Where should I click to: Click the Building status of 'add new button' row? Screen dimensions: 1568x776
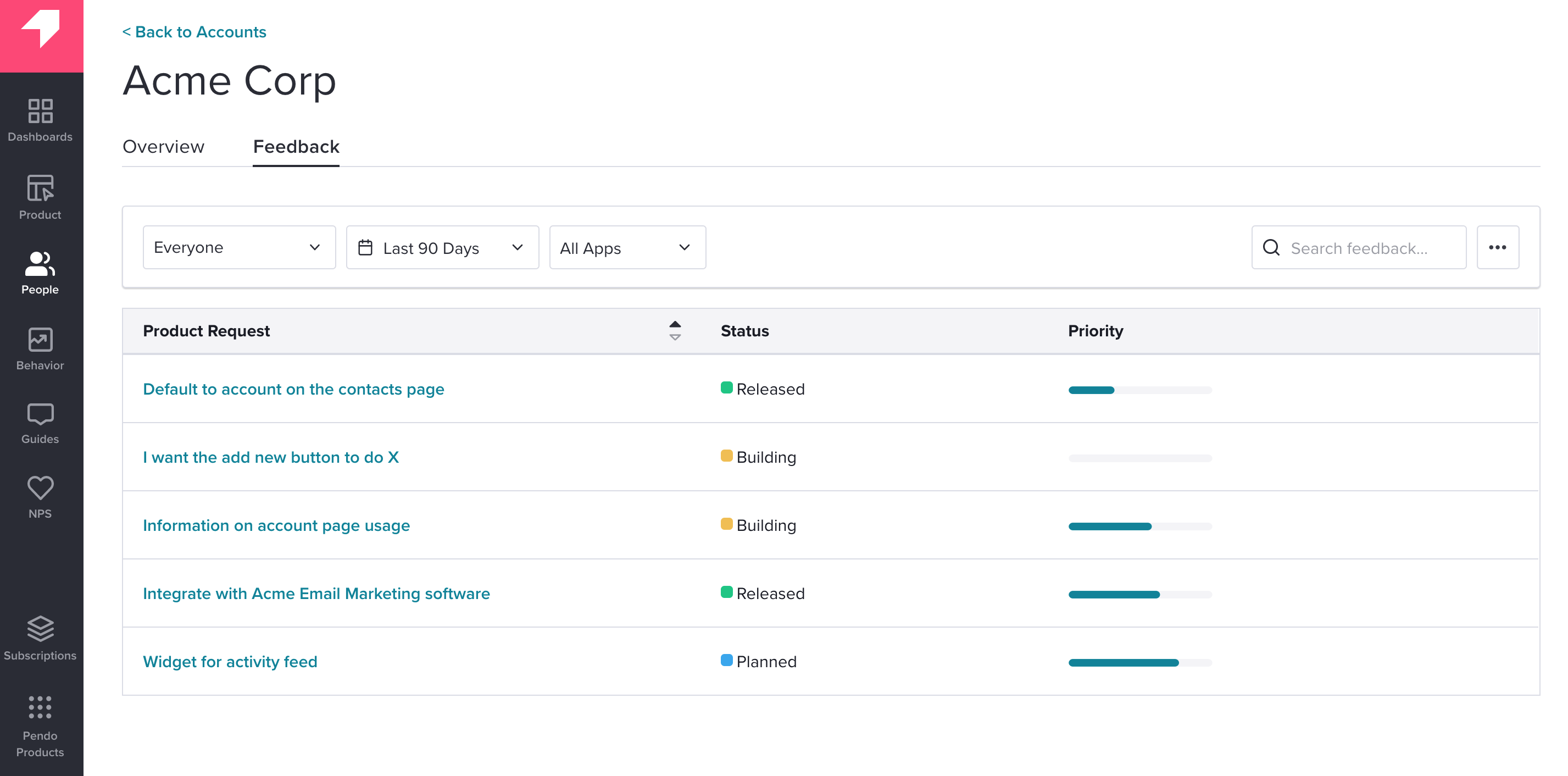tap(758, 457)
